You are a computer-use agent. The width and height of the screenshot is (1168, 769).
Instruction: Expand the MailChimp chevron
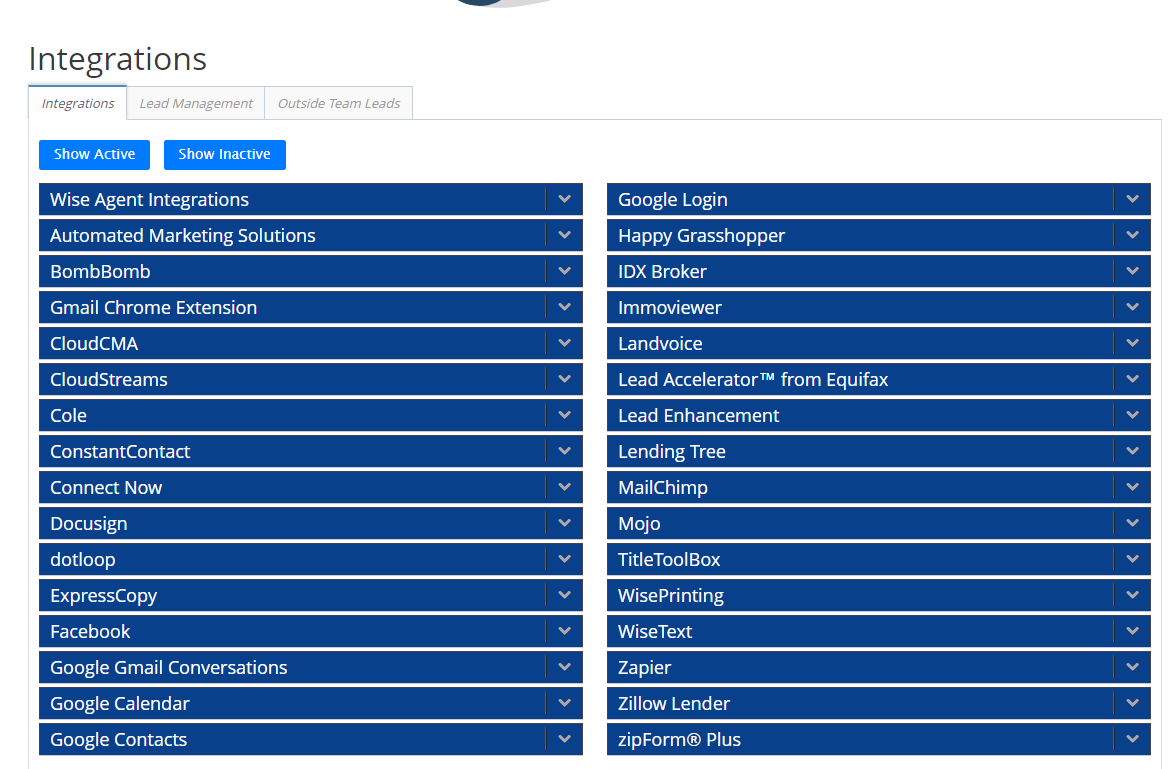pos(1133,487)
